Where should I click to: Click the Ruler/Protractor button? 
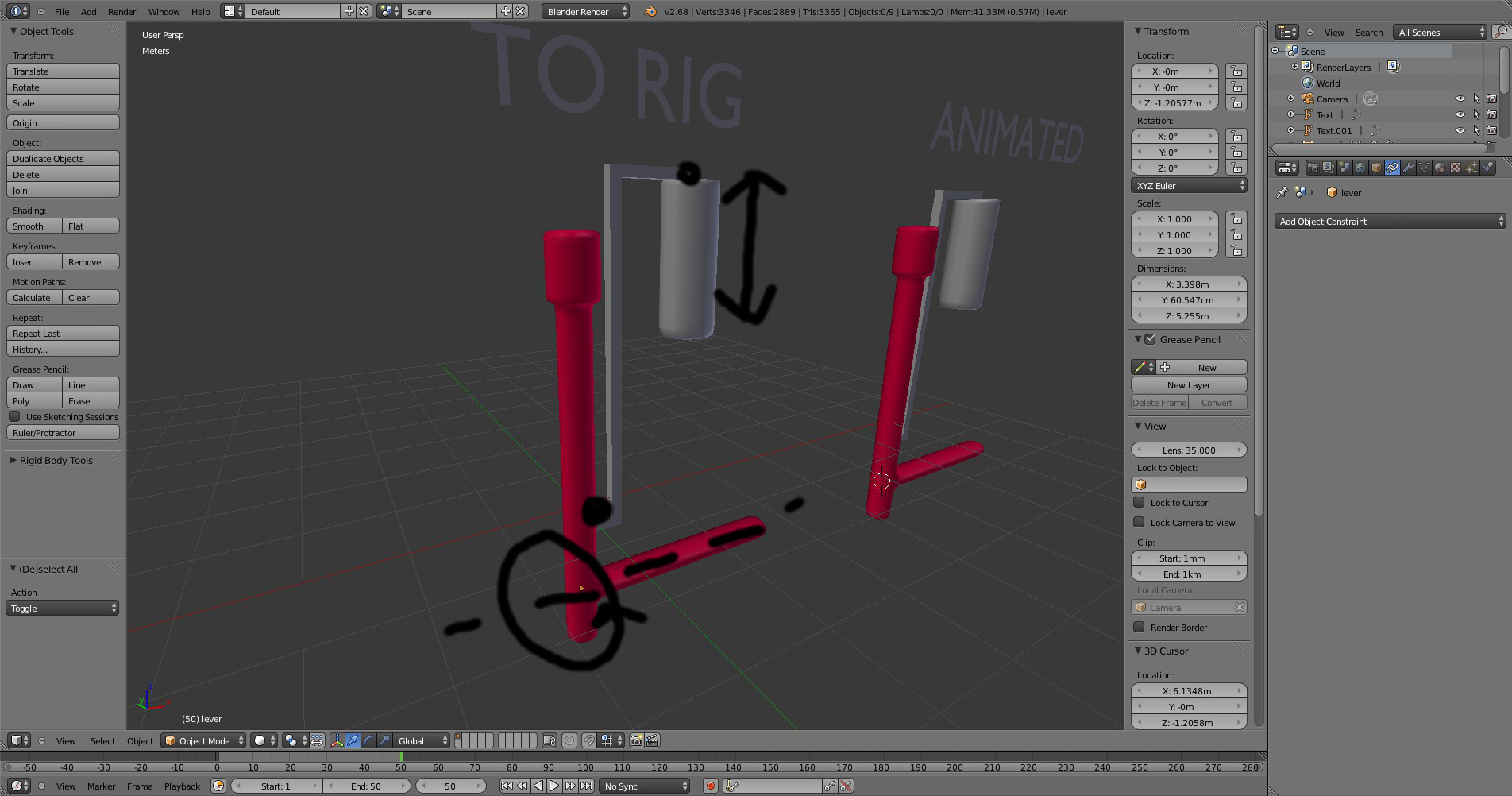pos(63,432)
